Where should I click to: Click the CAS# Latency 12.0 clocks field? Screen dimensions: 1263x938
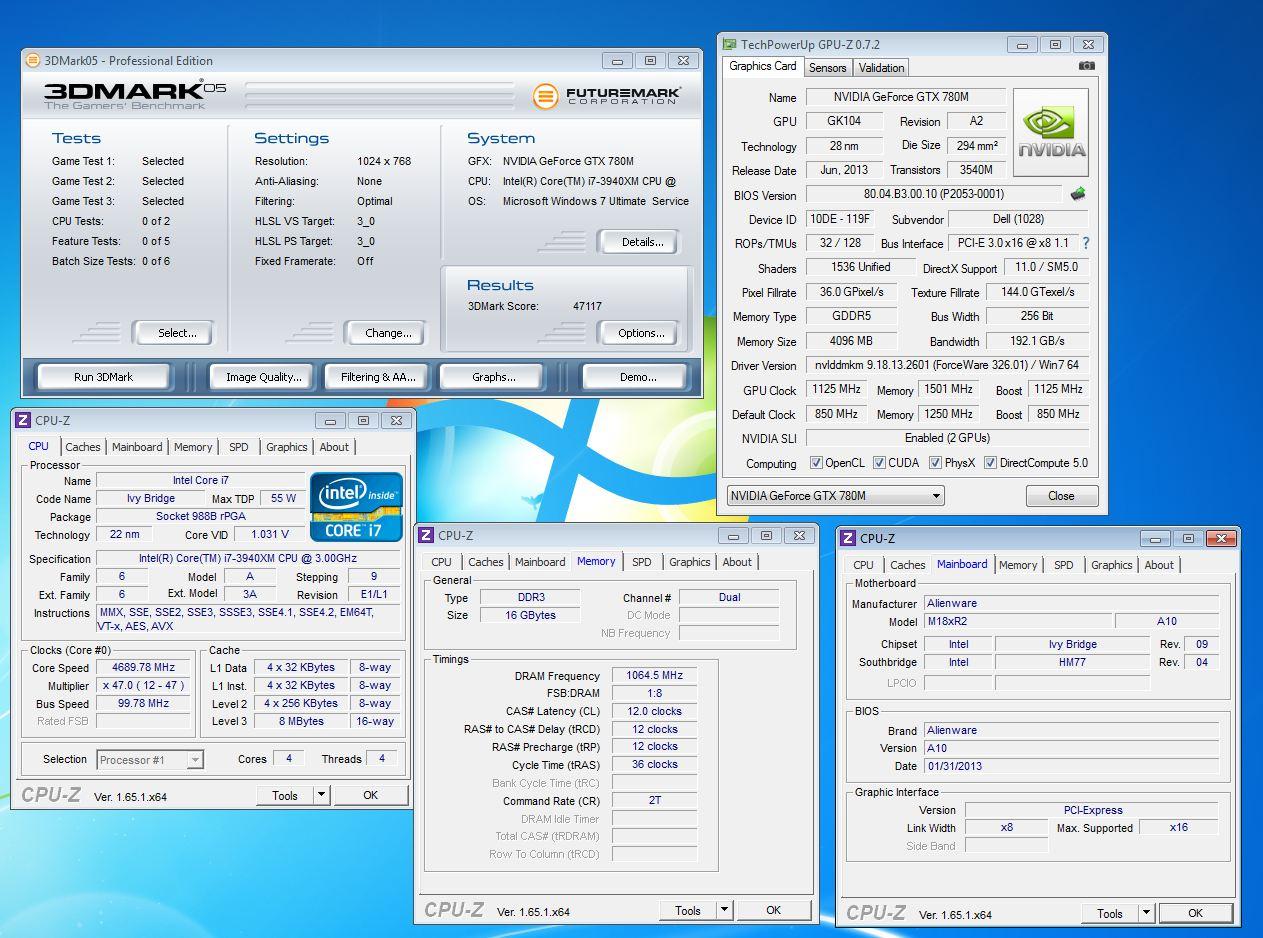654,711
